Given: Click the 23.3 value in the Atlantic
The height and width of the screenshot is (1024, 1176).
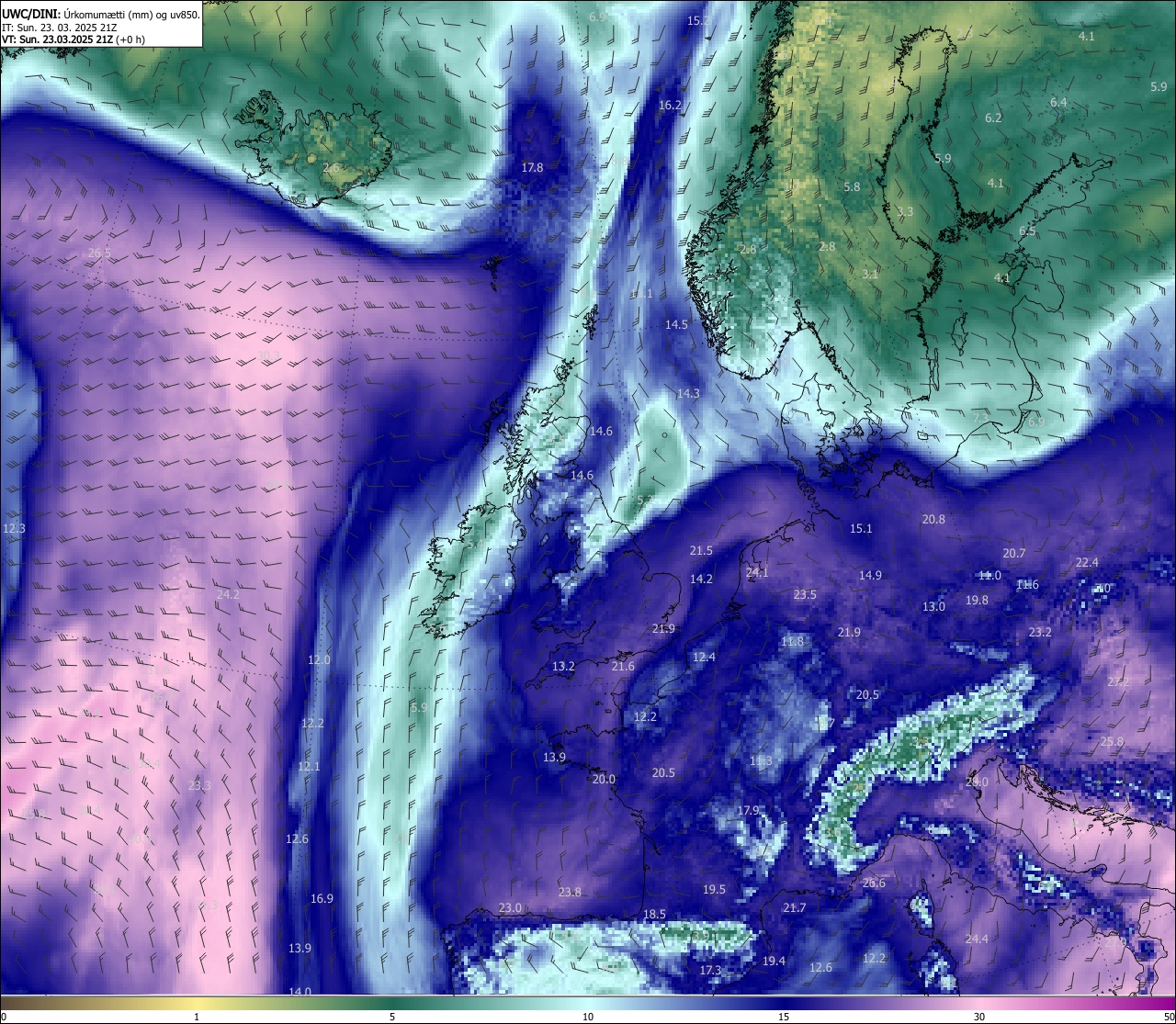Looking at the screenshot, I should coord(199,785).
